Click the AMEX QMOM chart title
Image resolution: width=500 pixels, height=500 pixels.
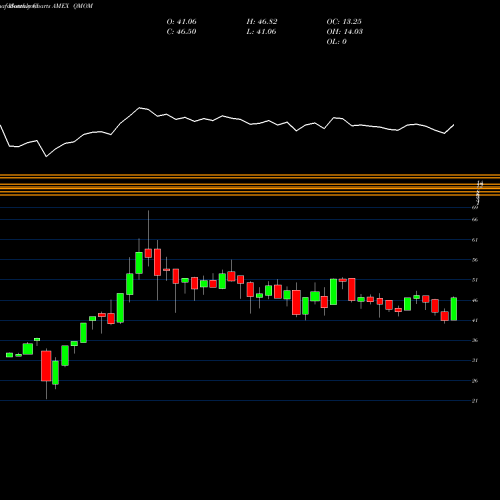click(x=72, y=6)
